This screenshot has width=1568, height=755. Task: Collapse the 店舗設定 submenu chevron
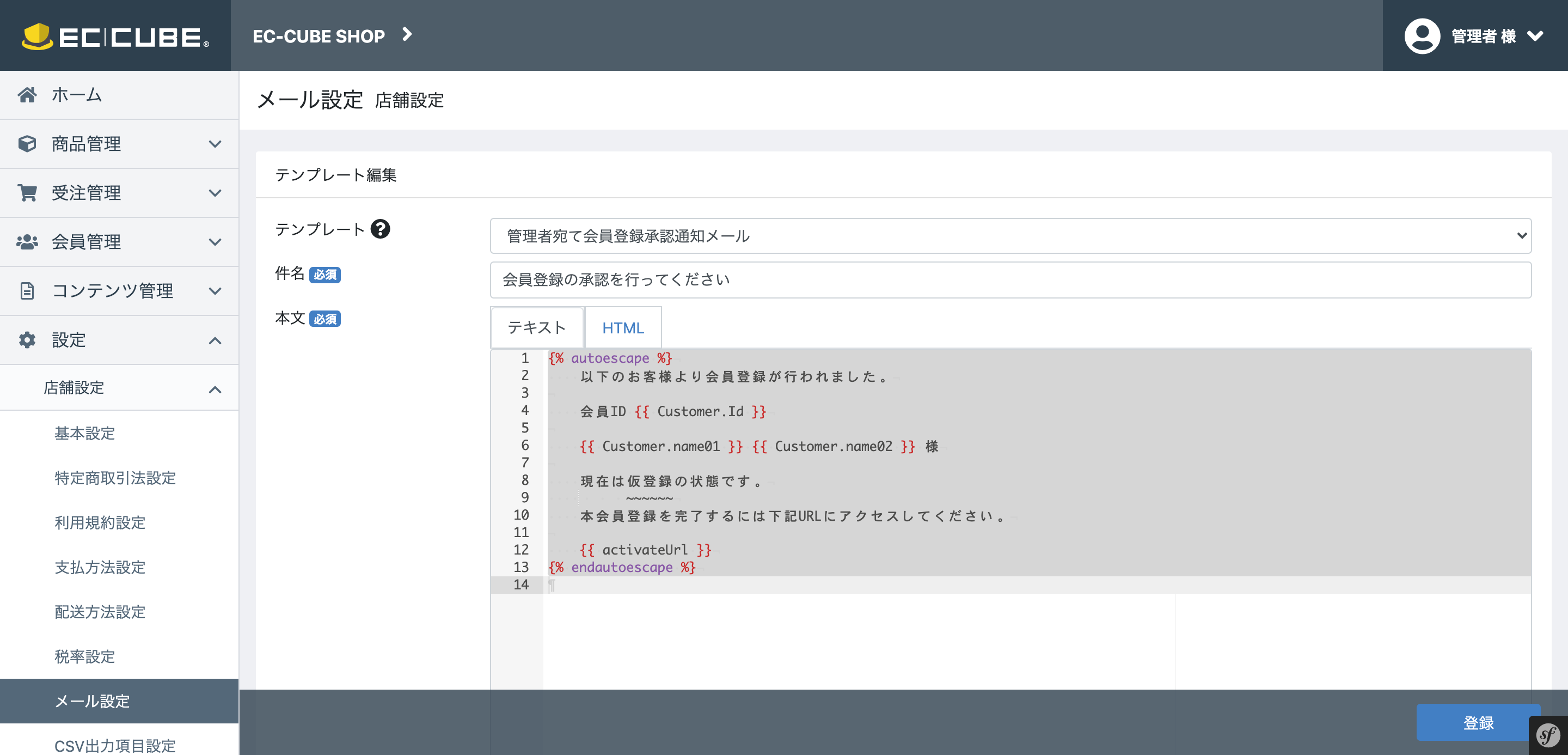coord(215,388)
